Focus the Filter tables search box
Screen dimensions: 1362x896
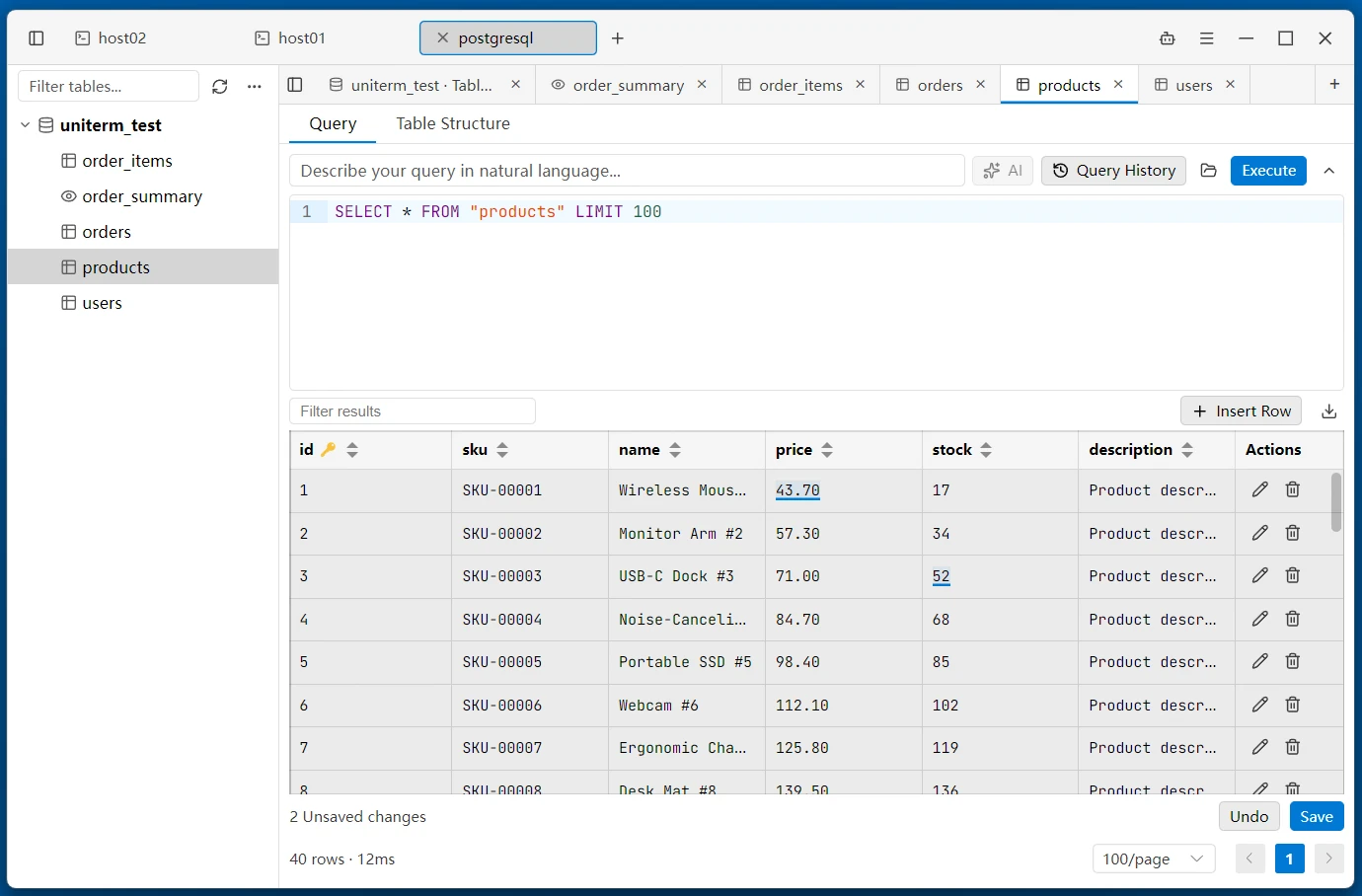109,87
